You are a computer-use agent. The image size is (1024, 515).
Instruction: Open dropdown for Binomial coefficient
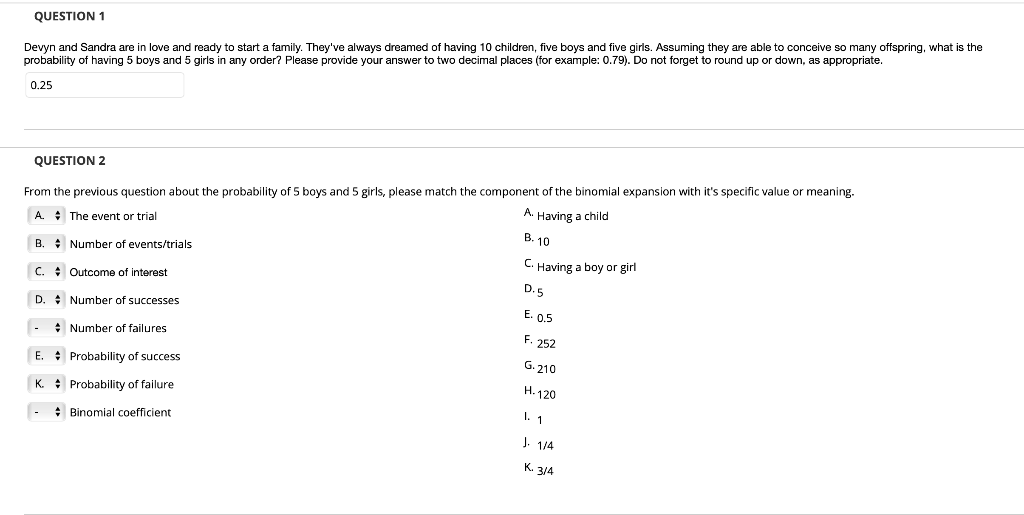(x=46, y=412)
